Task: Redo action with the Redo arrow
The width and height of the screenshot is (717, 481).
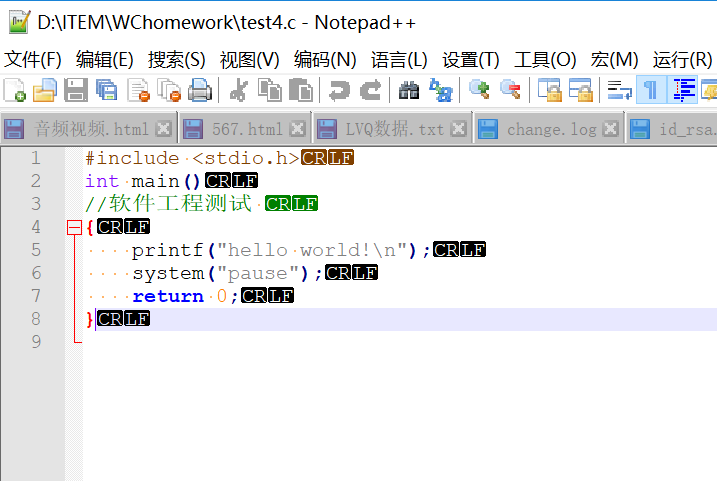Action: [x=370, y=90]
